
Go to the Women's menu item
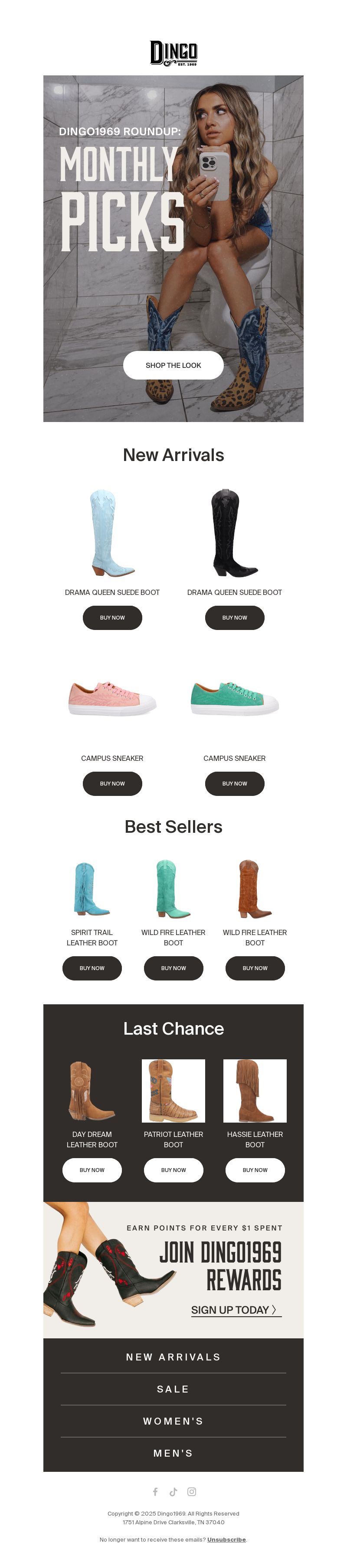pyautogui.click(x=173, y=1421)
